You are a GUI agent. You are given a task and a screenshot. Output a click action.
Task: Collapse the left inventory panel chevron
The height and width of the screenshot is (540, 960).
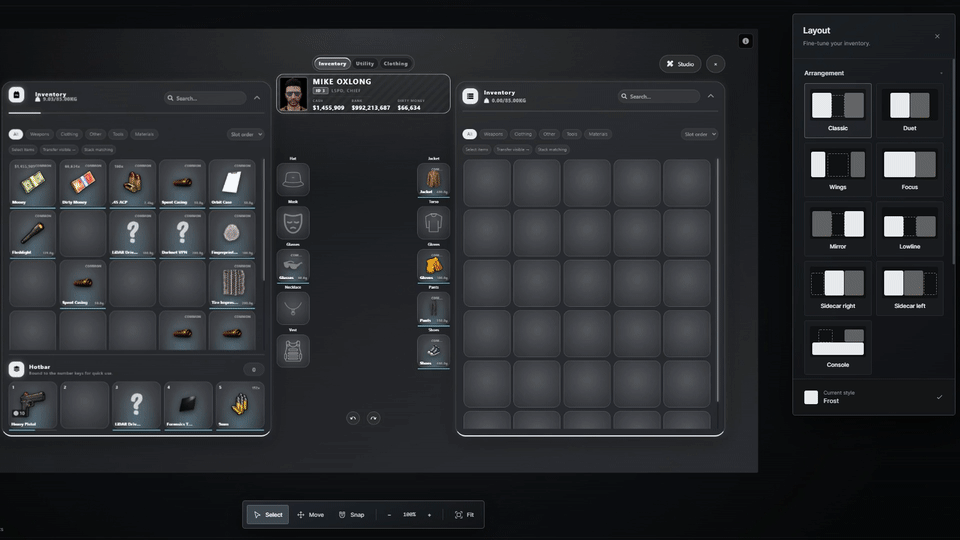click(x=257, y=98)
